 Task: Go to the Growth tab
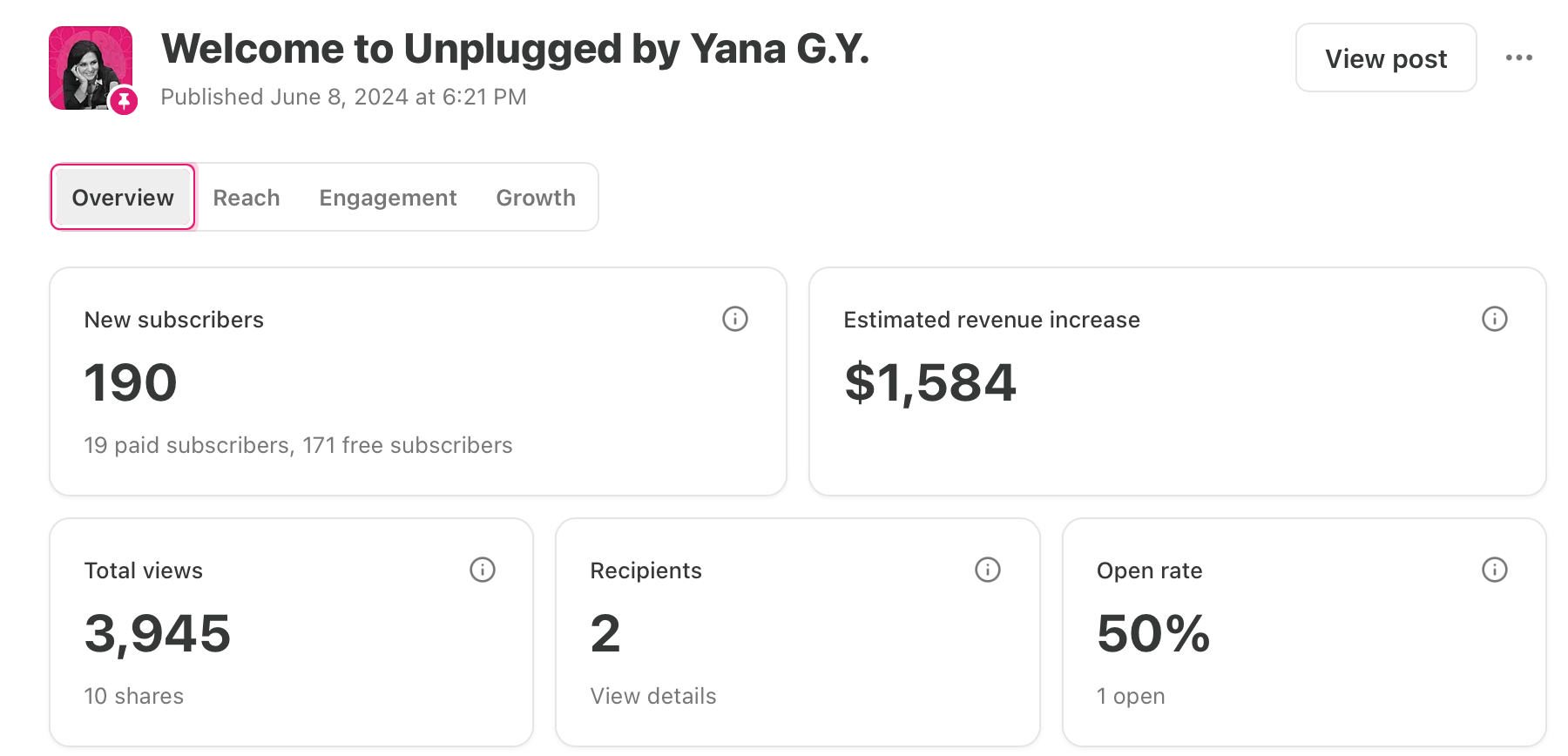536,198
